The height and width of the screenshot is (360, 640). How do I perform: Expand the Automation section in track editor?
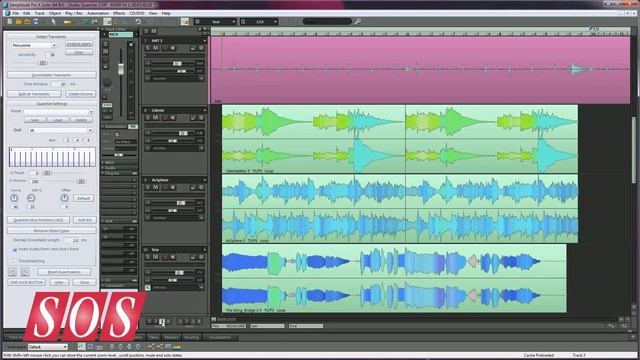tap(103, 127)
